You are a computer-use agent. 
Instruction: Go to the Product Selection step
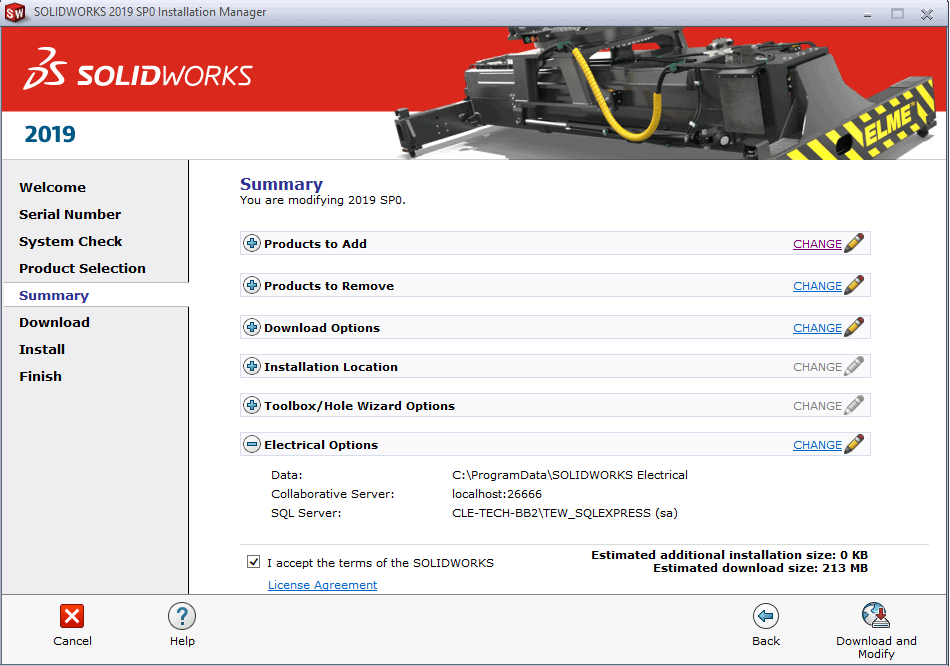(x=82, y=268)
